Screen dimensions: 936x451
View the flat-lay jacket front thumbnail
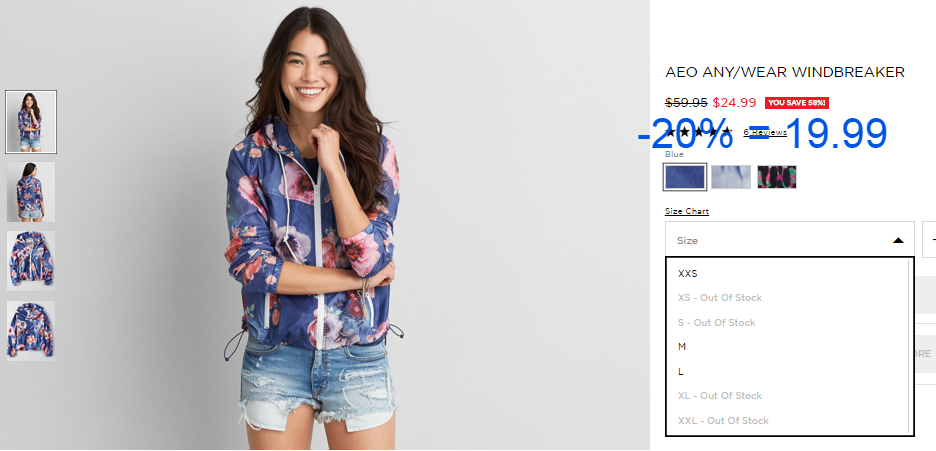(31, 261)
